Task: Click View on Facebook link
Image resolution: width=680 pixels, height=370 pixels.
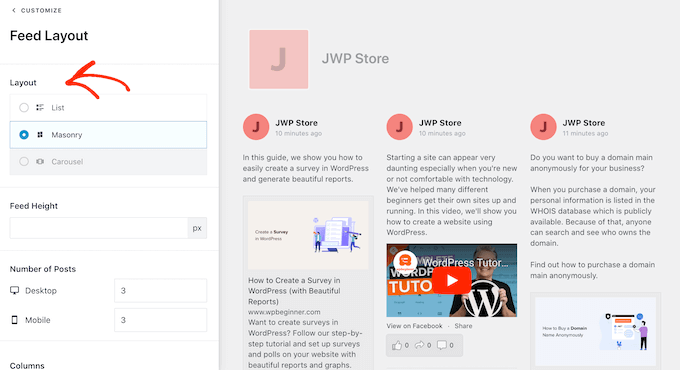Action: [x=415, y=326]
